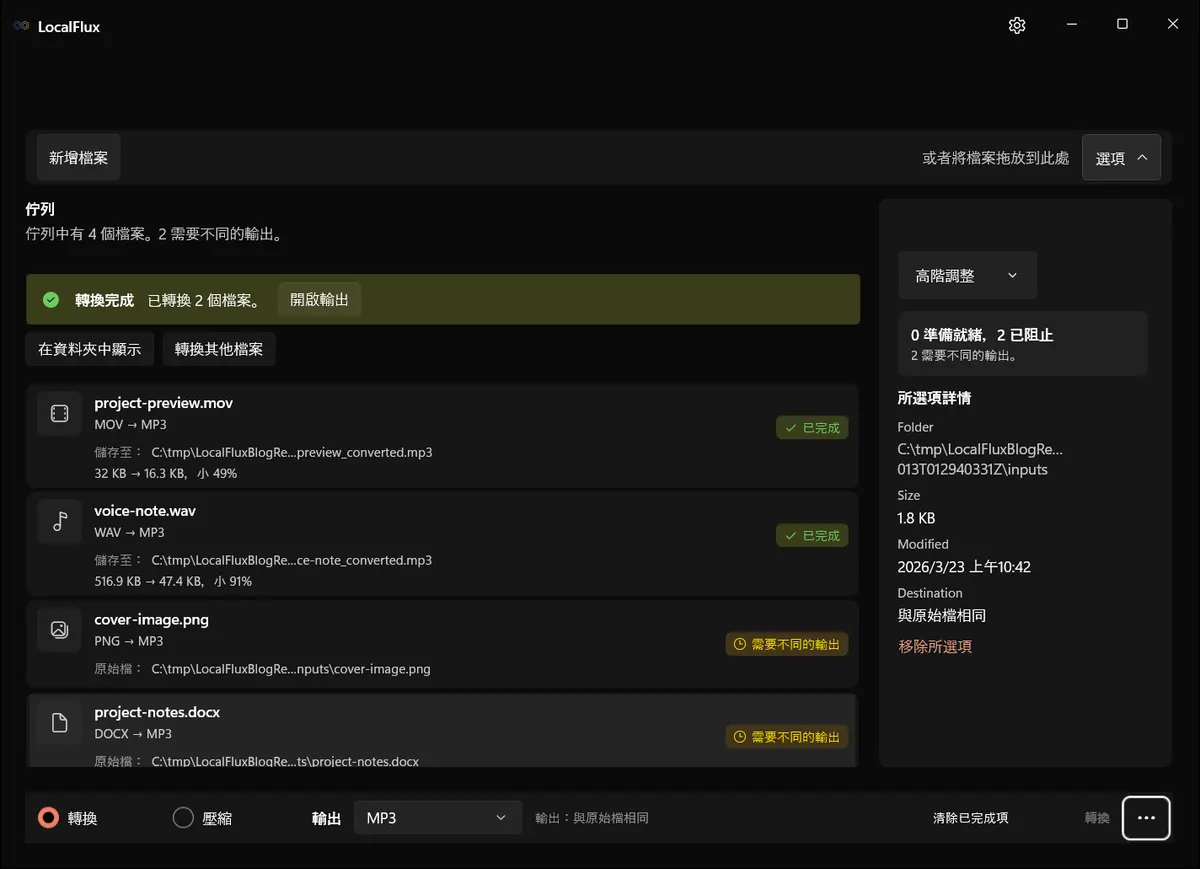The height and width of the screenshot is (869, 1200).
Task: Click the folder path in 所選項詳情
Action: click(x=980, y=459)
